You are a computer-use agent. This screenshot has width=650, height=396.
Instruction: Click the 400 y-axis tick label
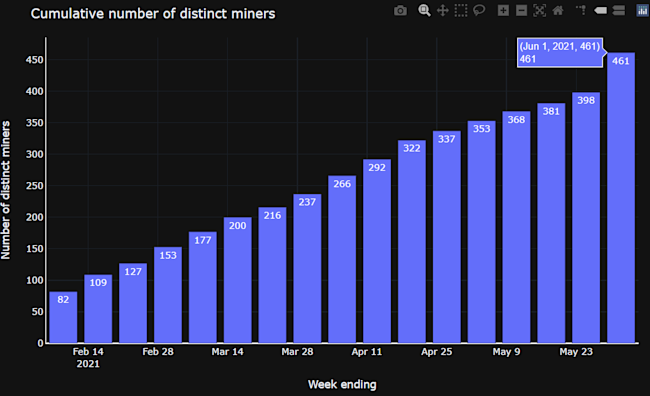(34, 91)
